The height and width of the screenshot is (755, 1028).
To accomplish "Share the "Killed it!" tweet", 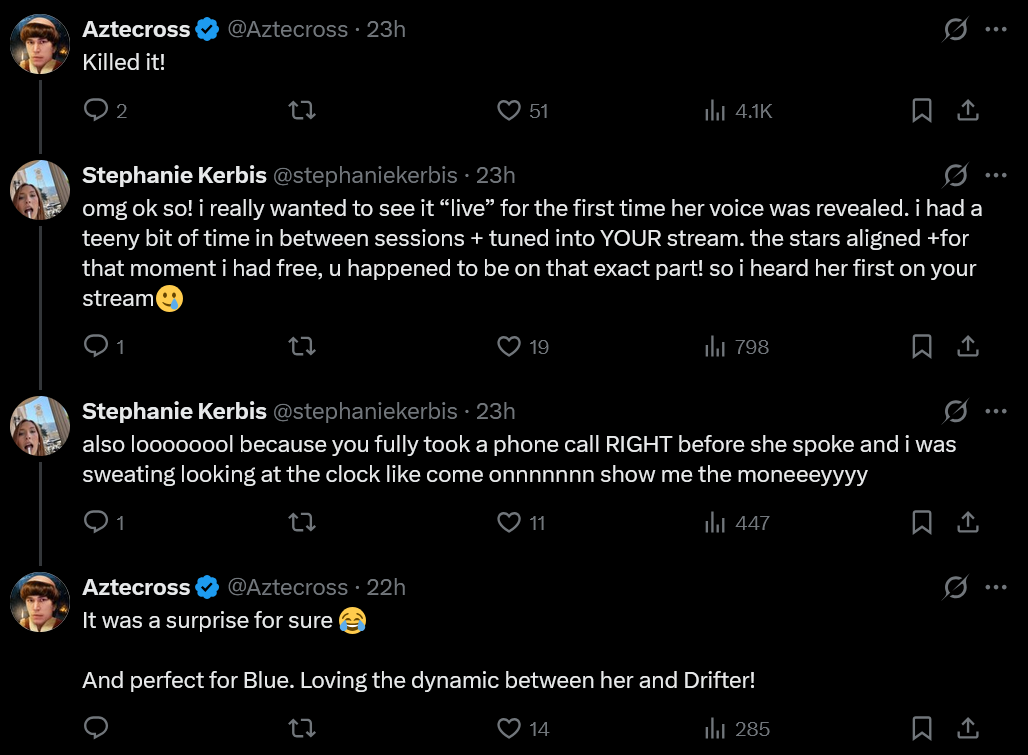I will [x=968, y=111].
